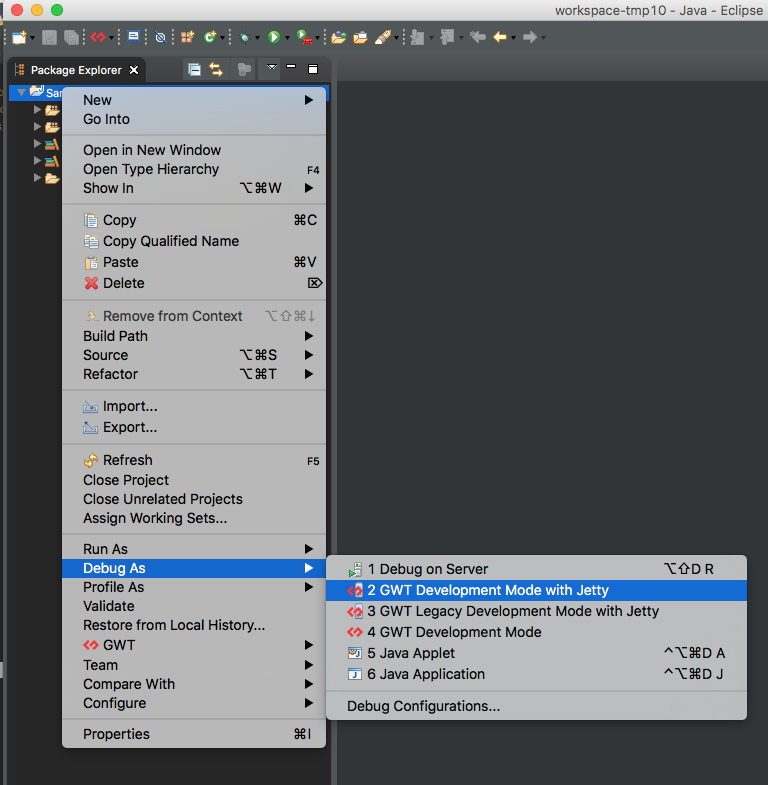This screenshot has width=768, height=785.
Task: Click the Save toolbar icon
Action: click(49, 38)
